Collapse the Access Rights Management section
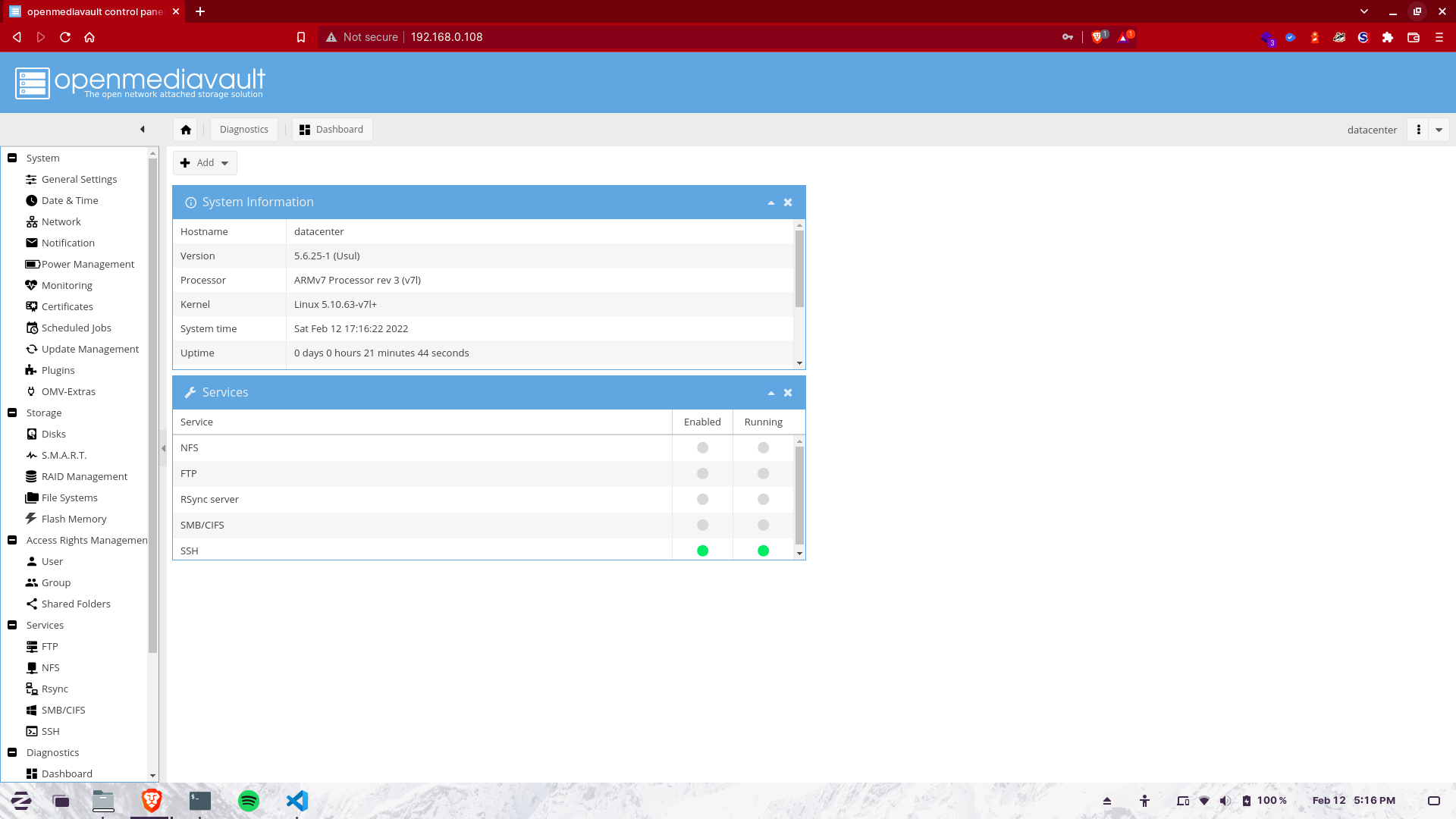1456x819 pixels. [12, 540]
